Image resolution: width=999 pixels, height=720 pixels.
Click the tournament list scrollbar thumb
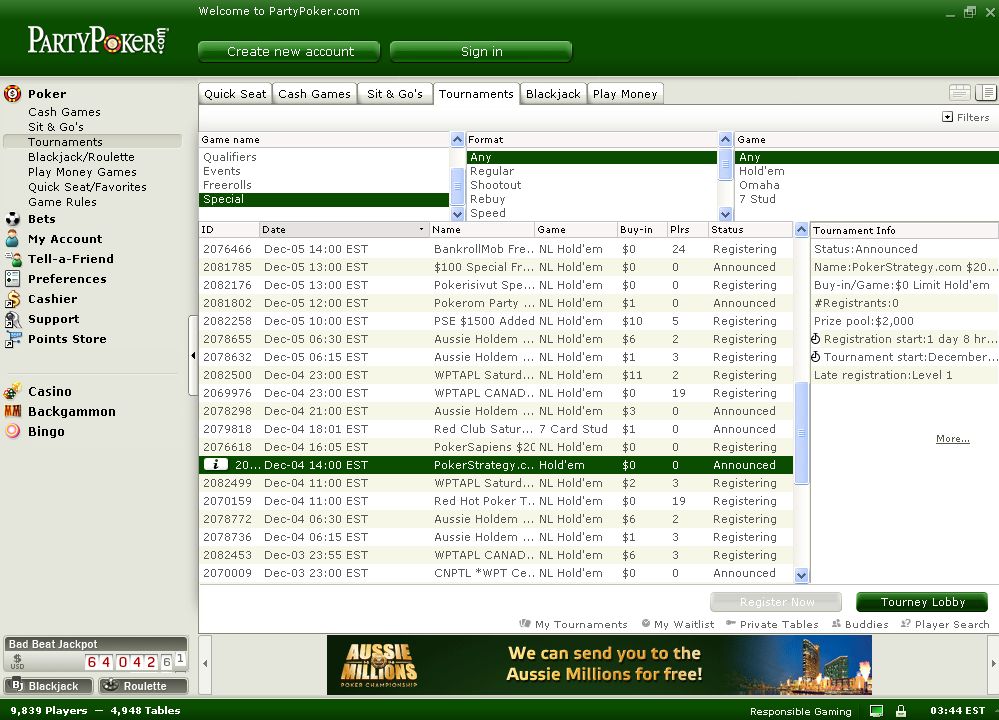pos(801,433)
